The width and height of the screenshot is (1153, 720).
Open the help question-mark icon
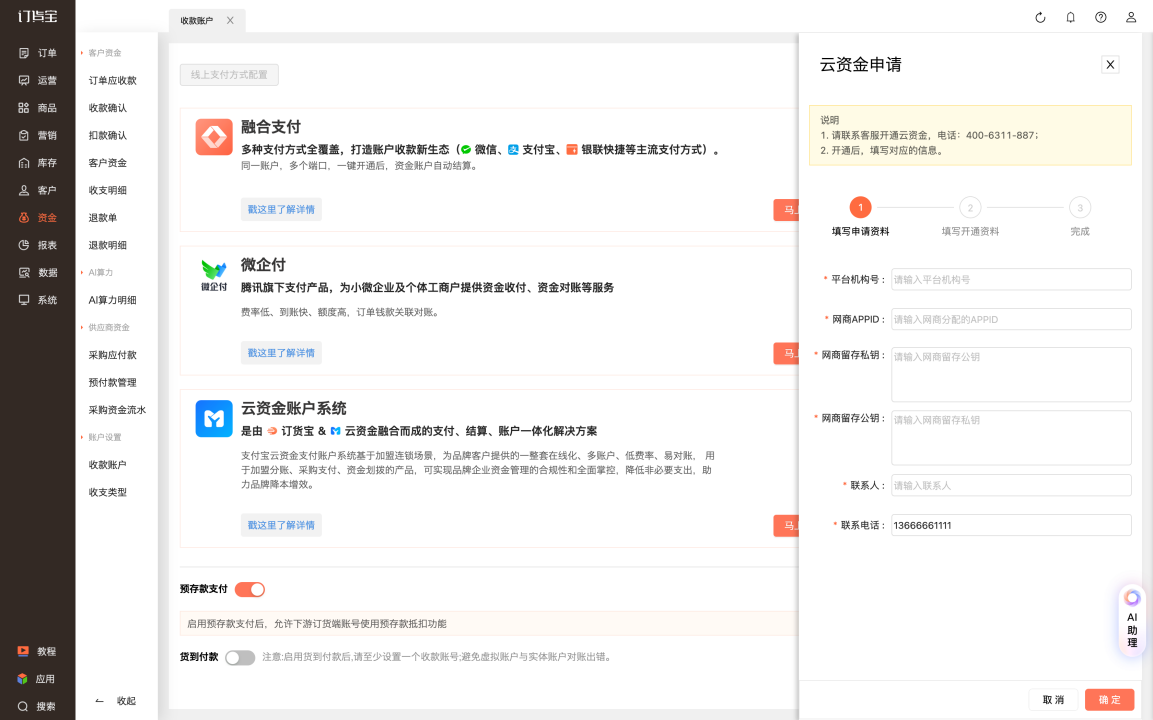[1101, 18]
